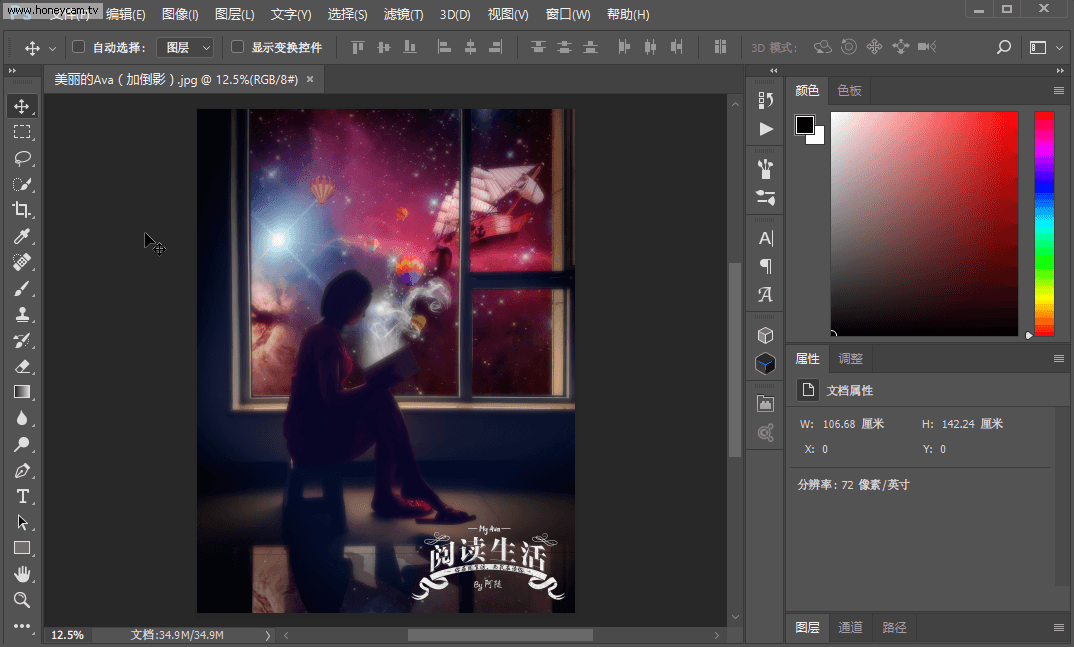Open the www.honeycam.tv watermark link
The width and height of the screenshot is (1074, 647).
[x=52, y=12]
